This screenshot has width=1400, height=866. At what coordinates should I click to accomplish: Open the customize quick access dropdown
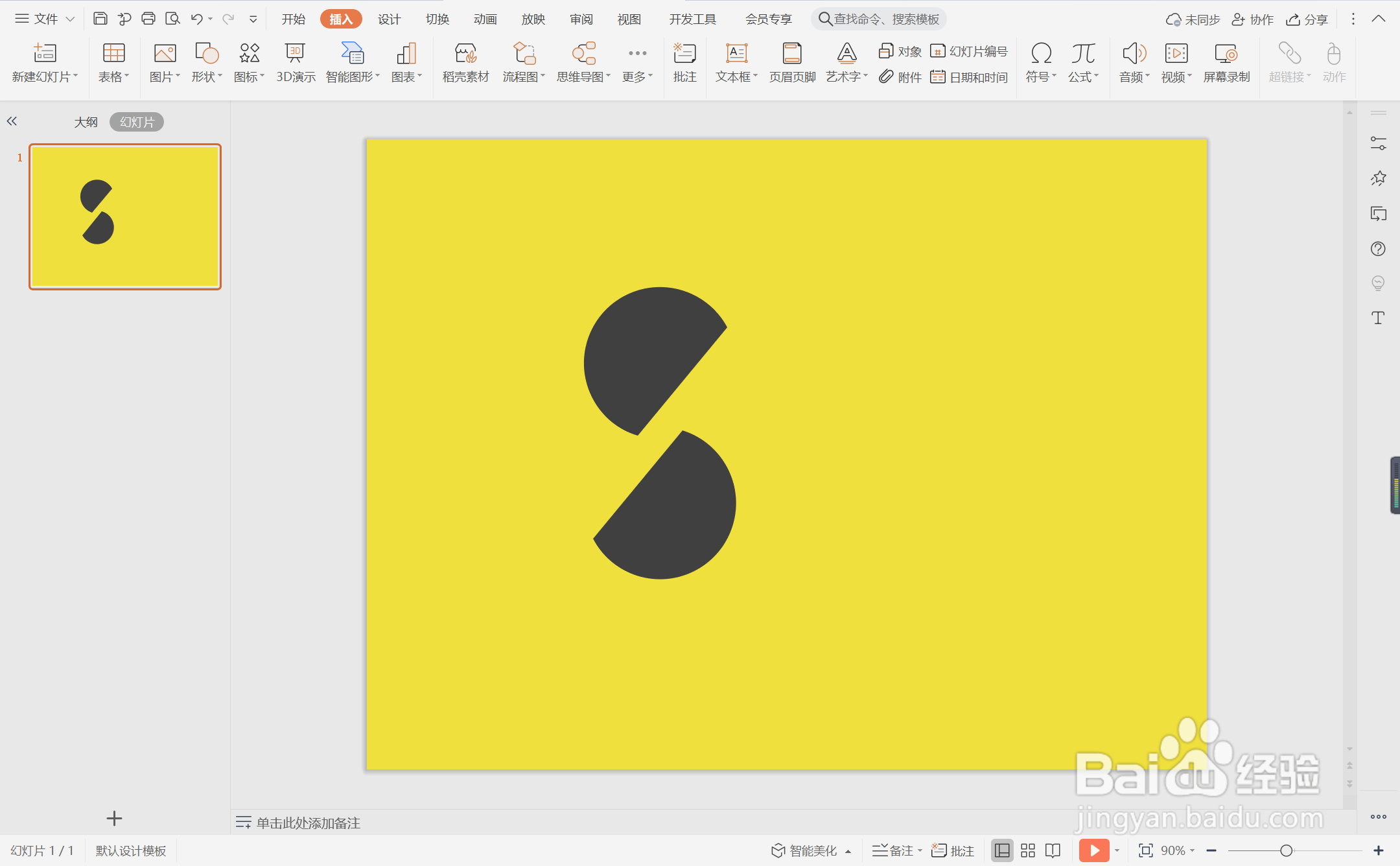point(253,19)
